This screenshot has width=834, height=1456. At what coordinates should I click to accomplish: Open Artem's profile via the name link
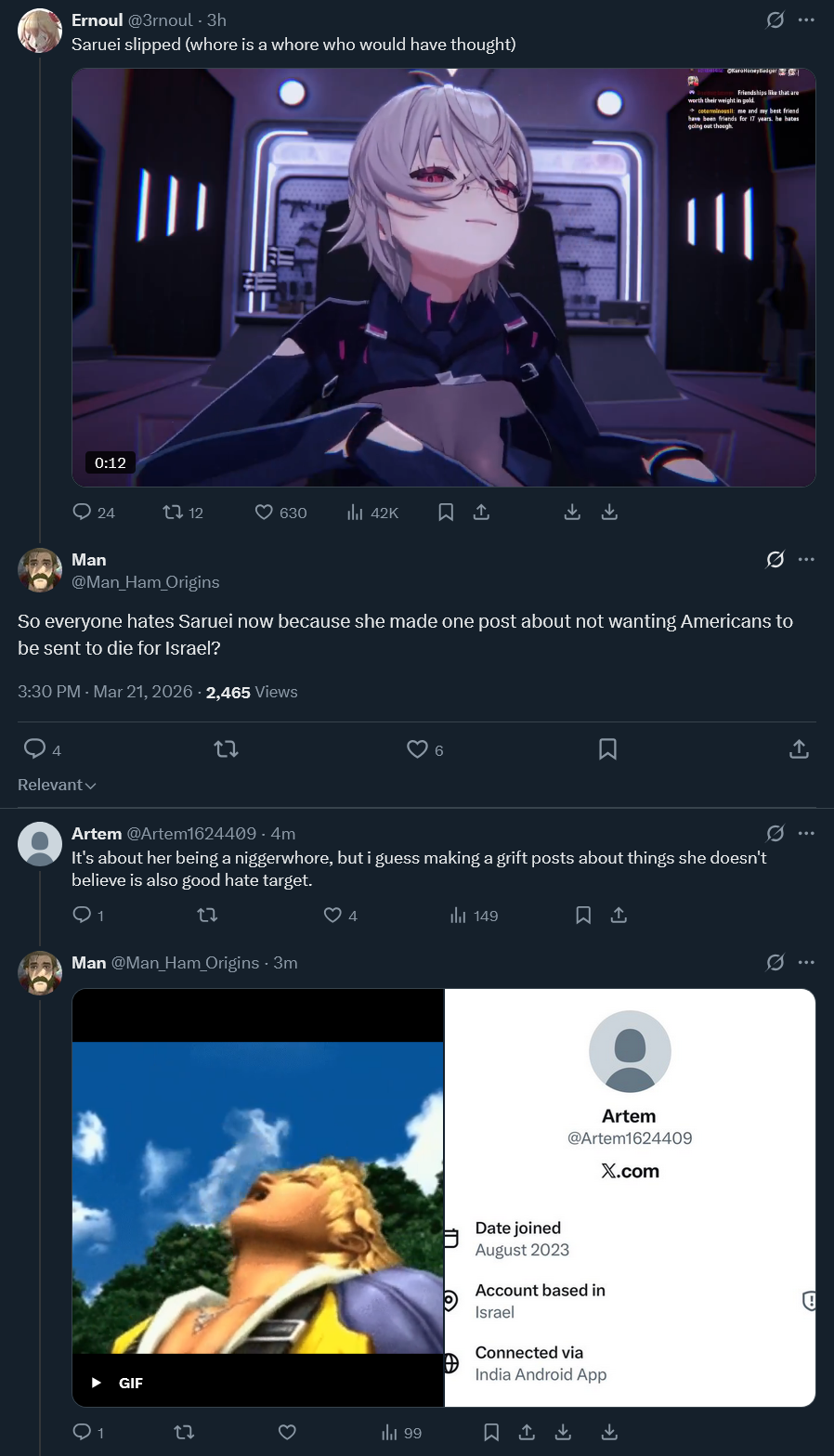click(97, 833)
